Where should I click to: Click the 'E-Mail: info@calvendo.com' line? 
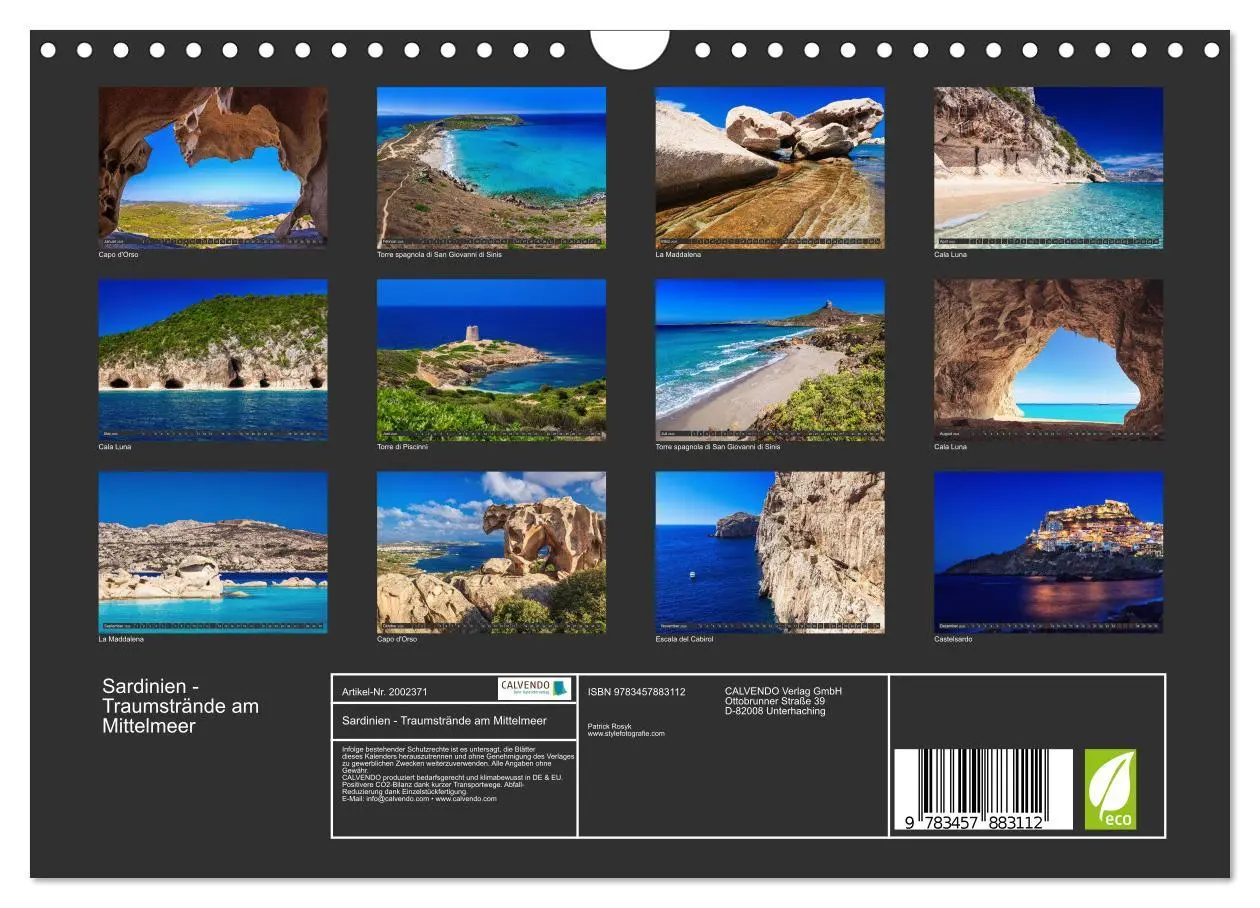419,799
